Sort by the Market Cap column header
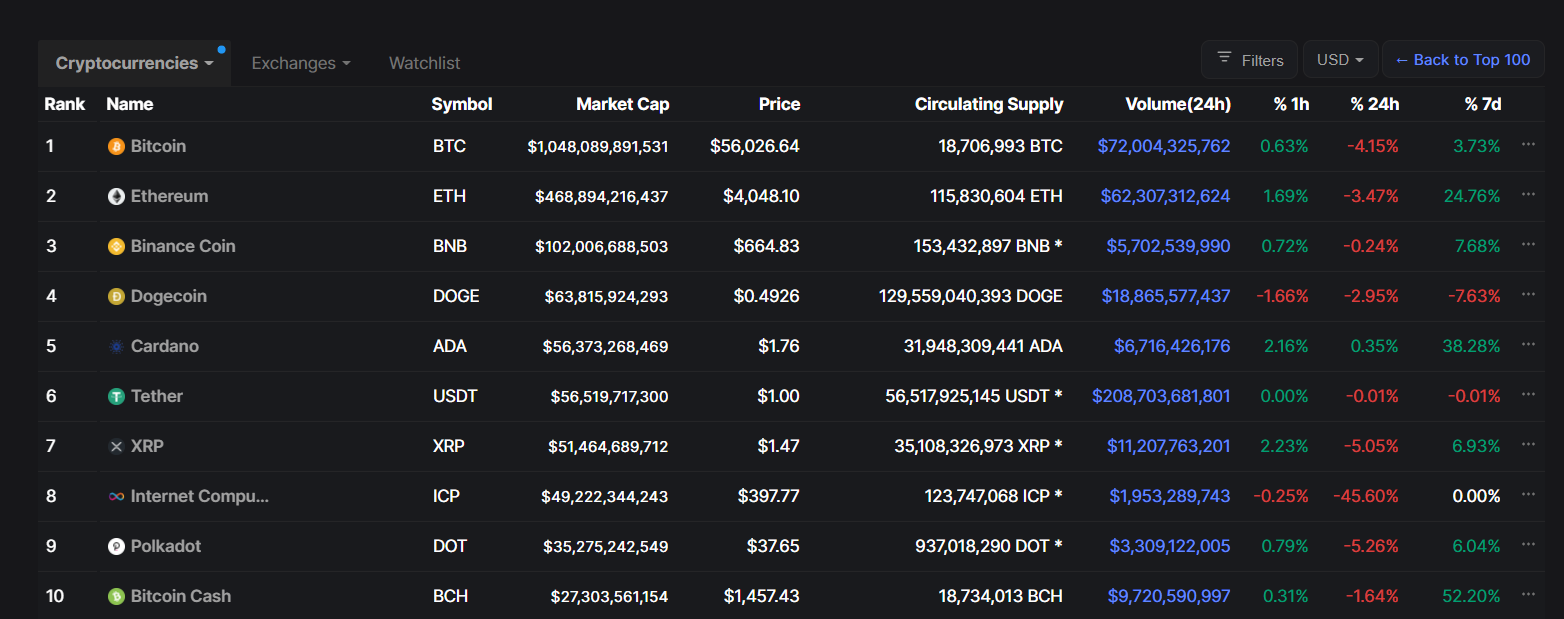This screenshot has height=619, width=1564. coord(623,104)
